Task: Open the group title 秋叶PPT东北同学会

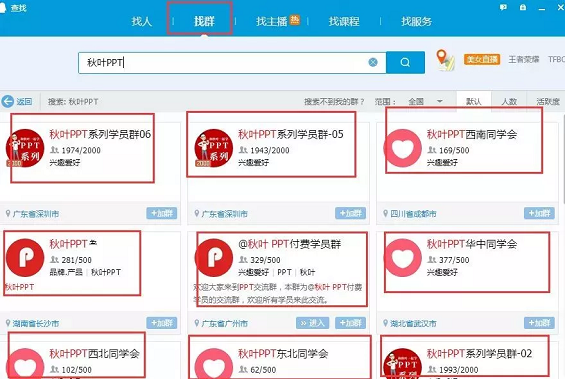Action: [283, 353]
